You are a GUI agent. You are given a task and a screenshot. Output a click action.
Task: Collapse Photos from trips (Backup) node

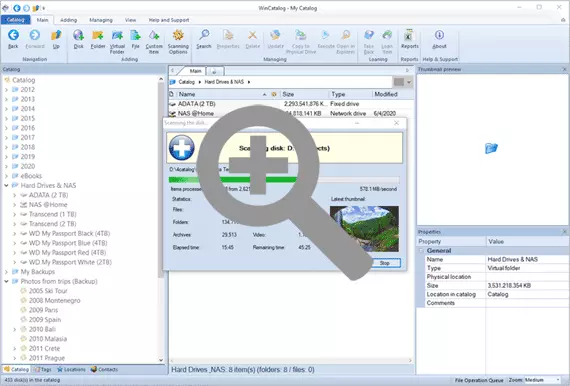pyautogui.click(x=6, y=282)
